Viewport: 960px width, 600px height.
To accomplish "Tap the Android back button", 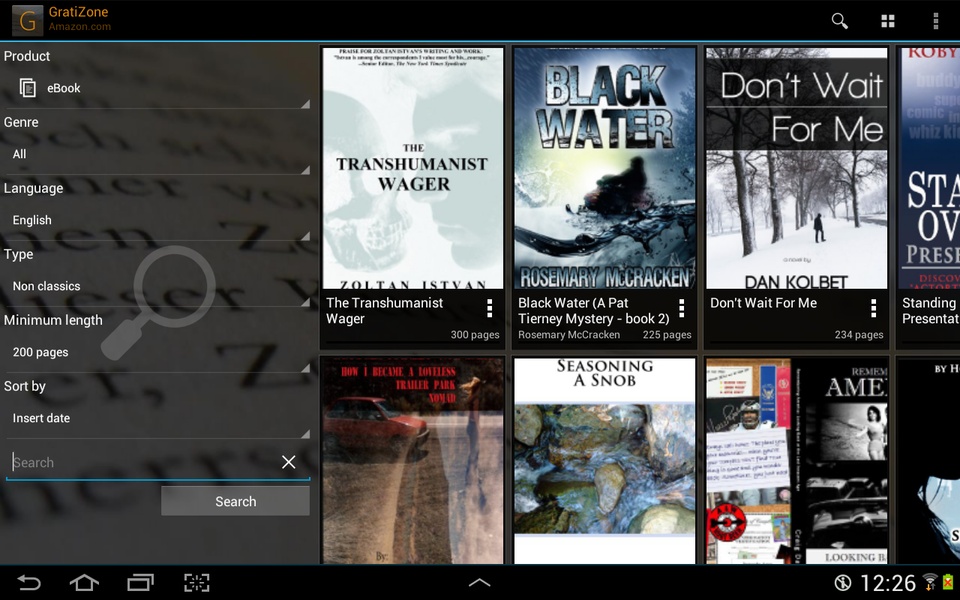I will [x=28, y=582].
